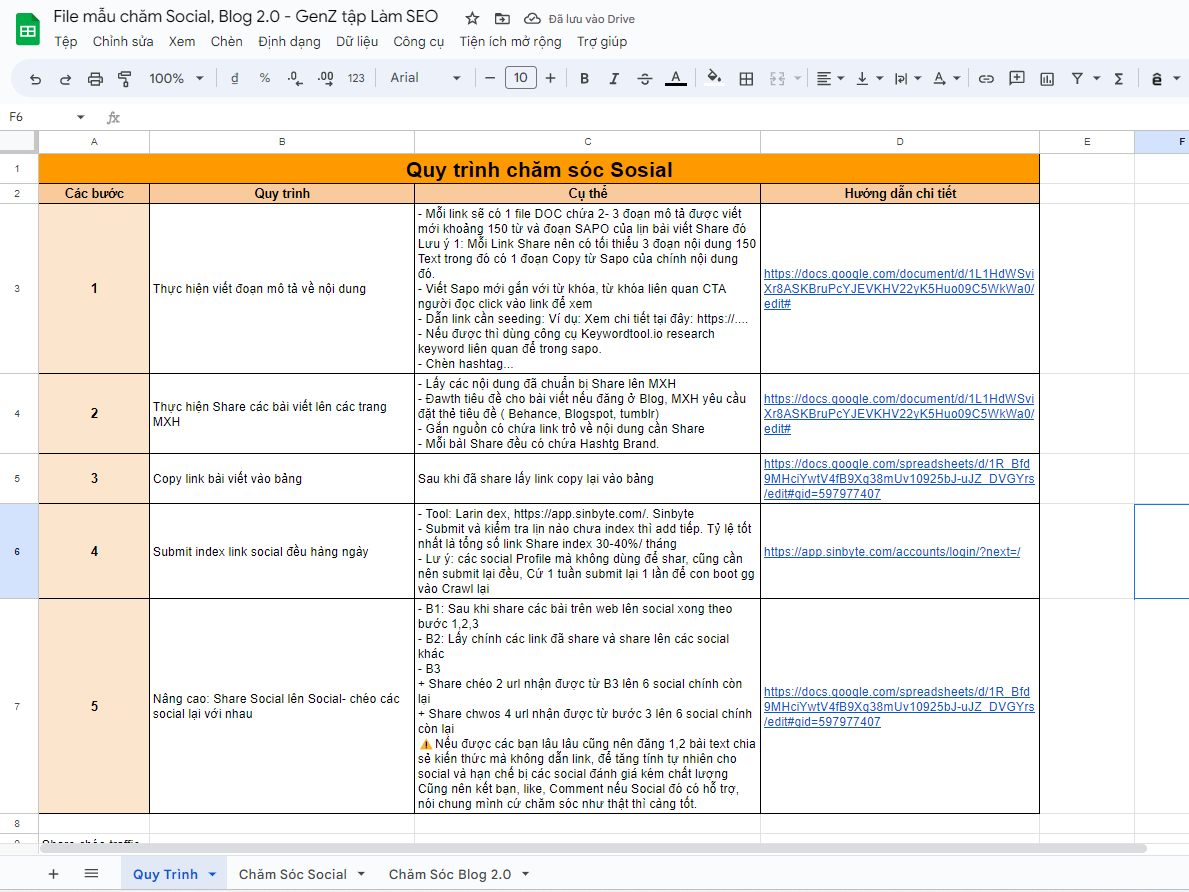Switch to Chăm Sóc Blog 2.0 sheet tab
Viewport: 1189px width, 892px height.
pos(450,874)
